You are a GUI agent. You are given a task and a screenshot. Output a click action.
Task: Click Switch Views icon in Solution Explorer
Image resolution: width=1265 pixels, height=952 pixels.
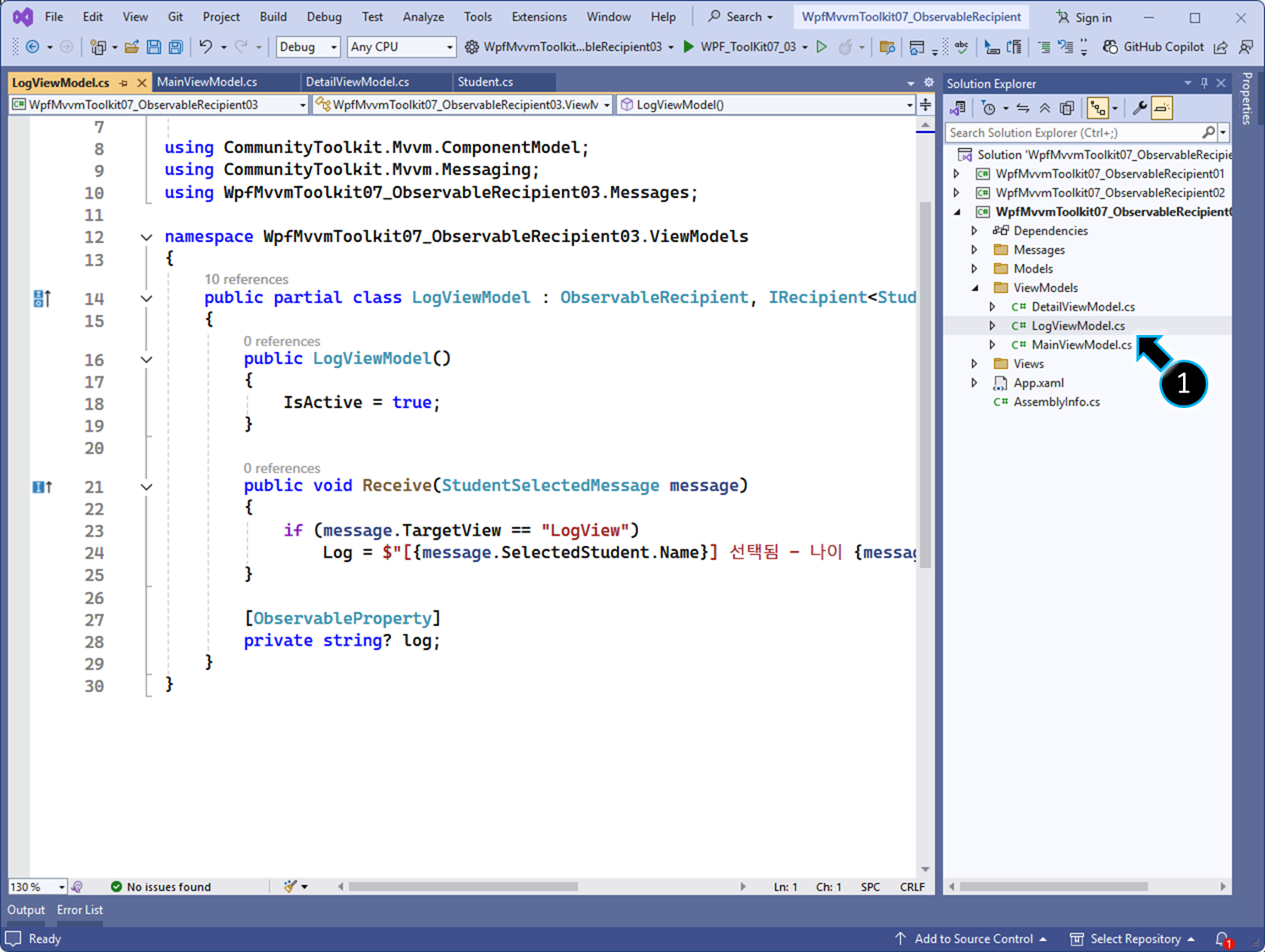[x=958, y=108]
